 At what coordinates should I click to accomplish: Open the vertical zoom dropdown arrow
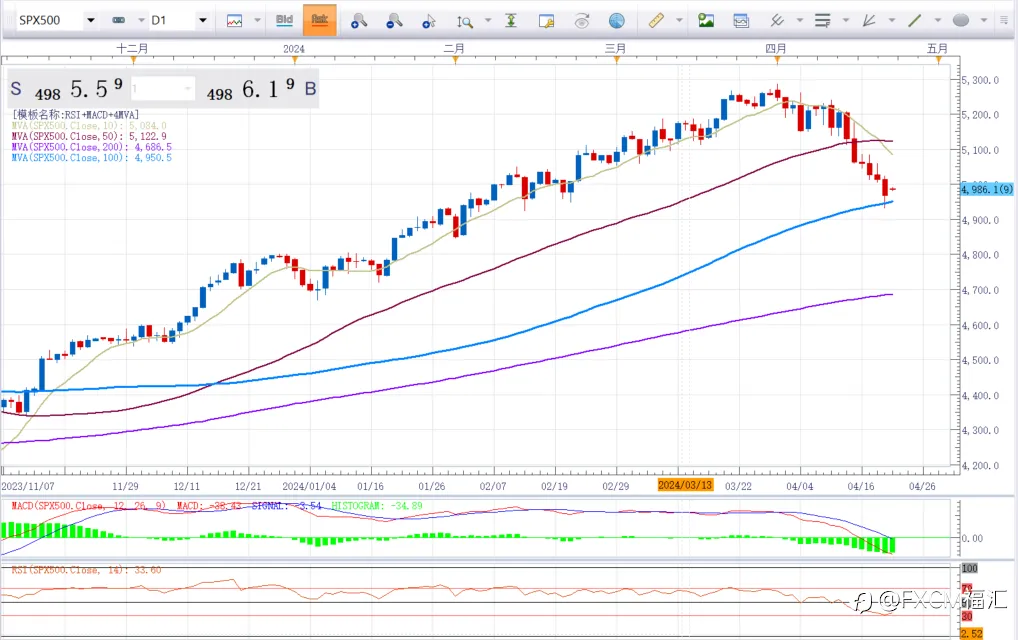click(488, 20)
